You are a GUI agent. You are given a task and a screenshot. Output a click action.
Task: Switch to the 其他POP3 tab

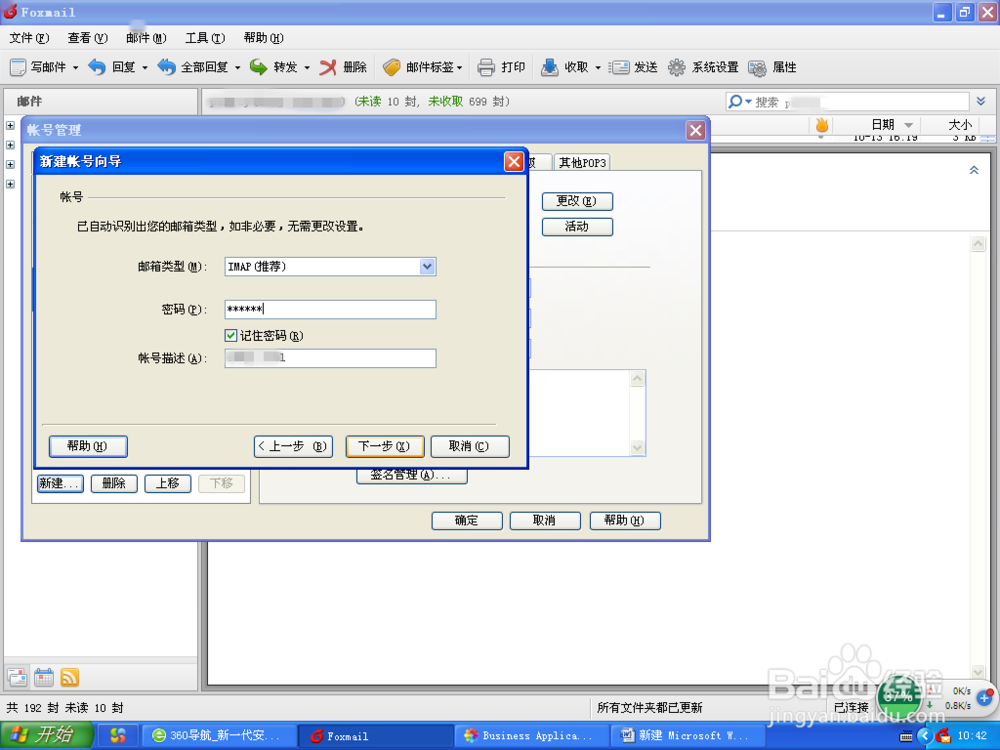(581, 161)
